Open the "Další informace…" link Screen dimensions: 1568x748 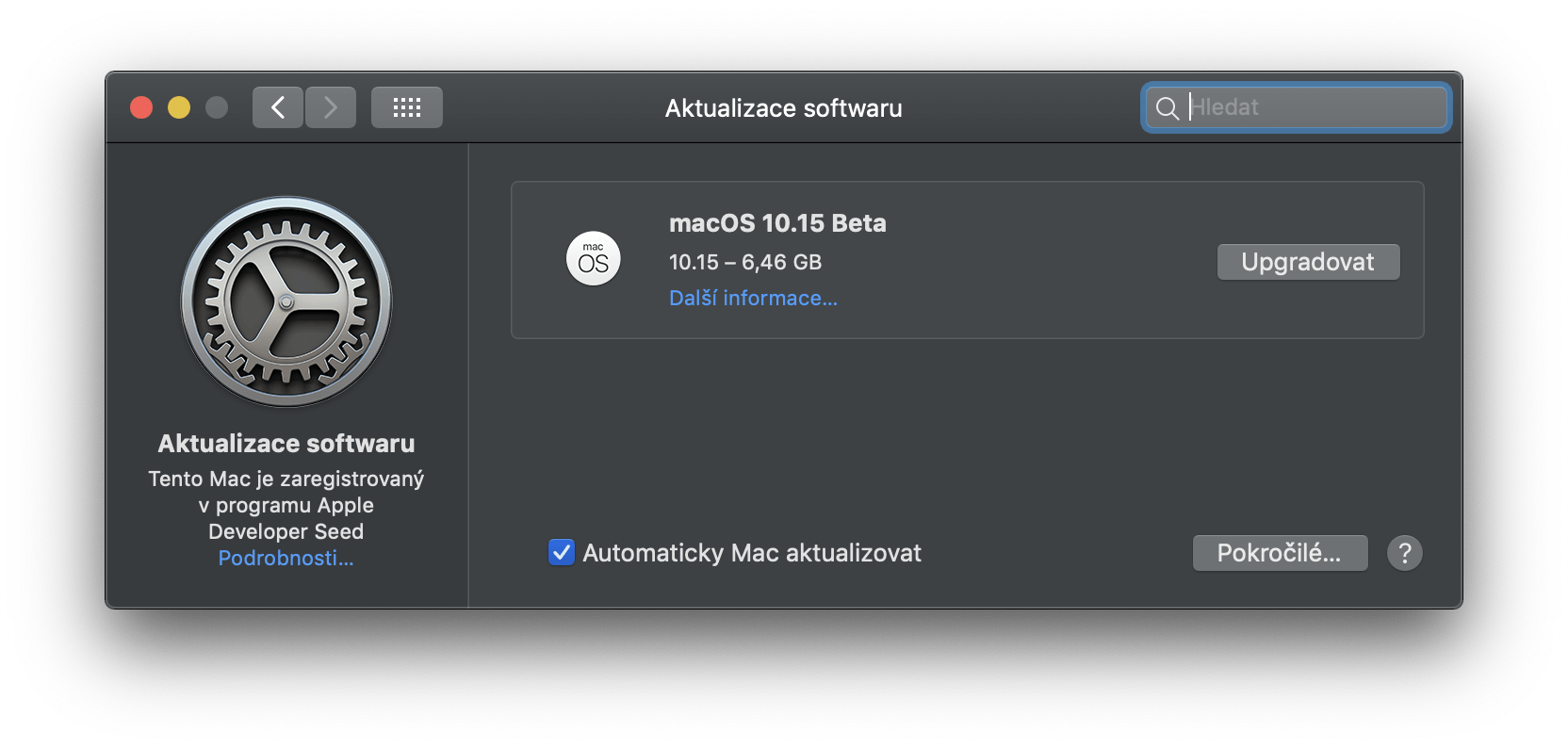point(753,299)
